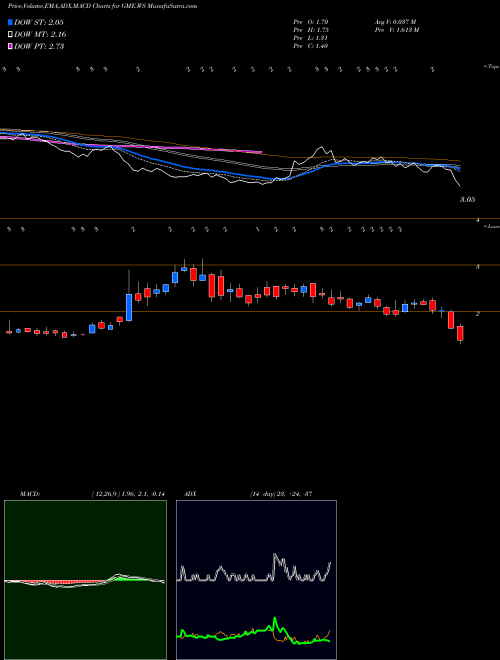This screenshot has width=500, height=660.
Task: Click the 3.05 price label near the EMA lines
Action: 467,200
